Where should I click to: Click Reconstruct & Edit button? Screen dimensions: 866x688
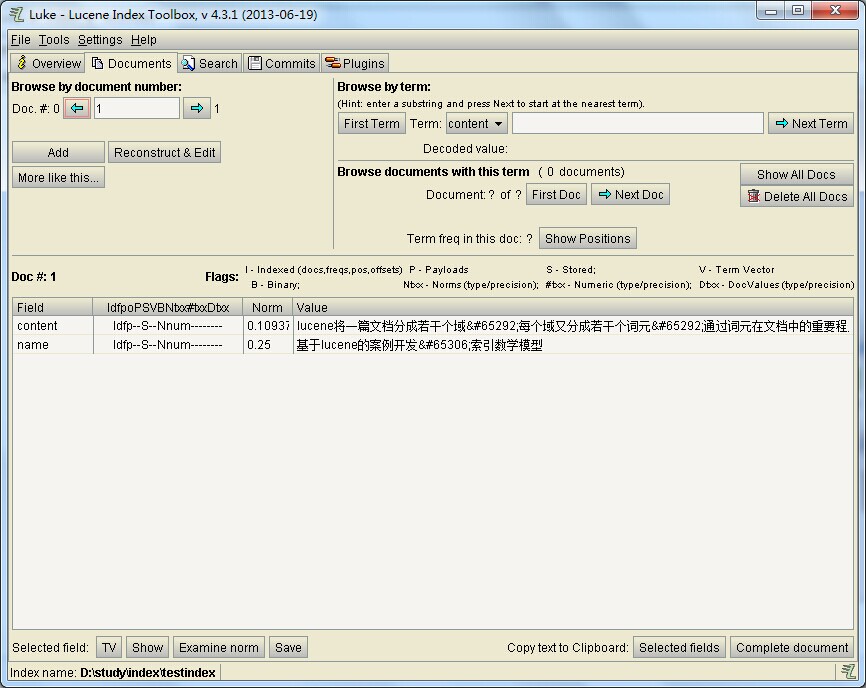165,152
